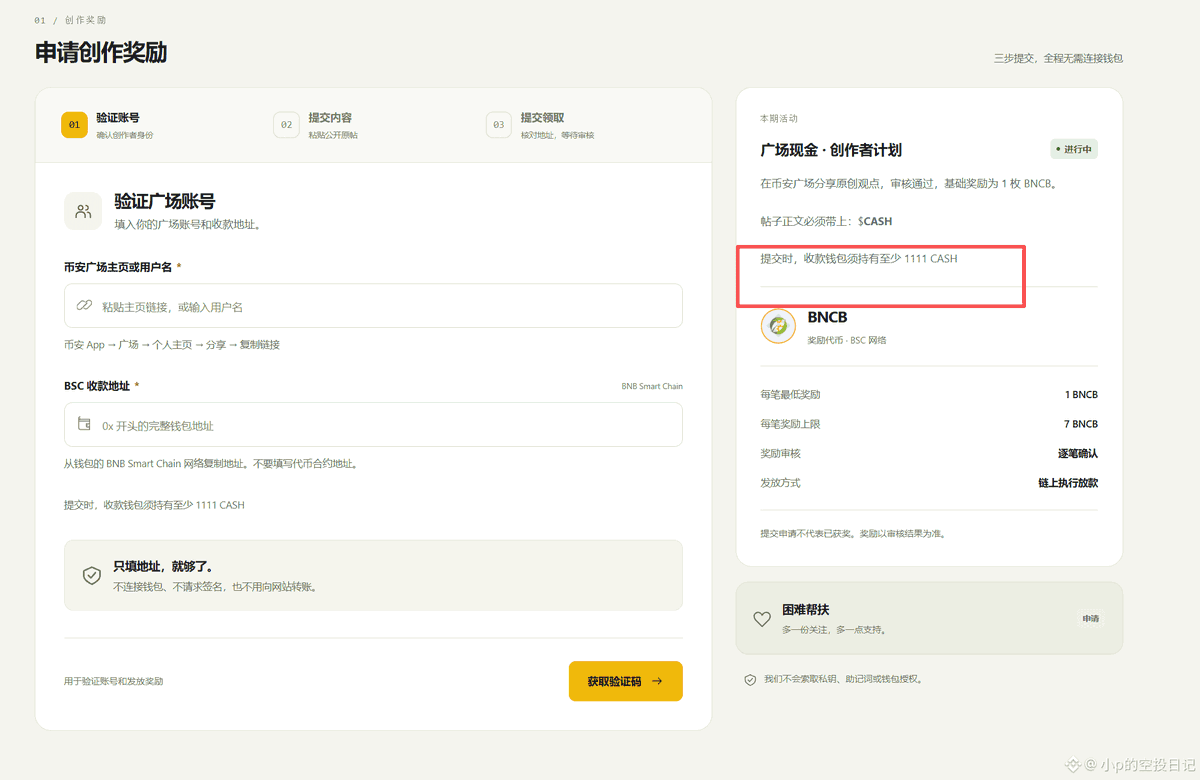Click the step 02 number badge
The height and width of the screenshot is (780, 1200).
(x=286, y=125)
